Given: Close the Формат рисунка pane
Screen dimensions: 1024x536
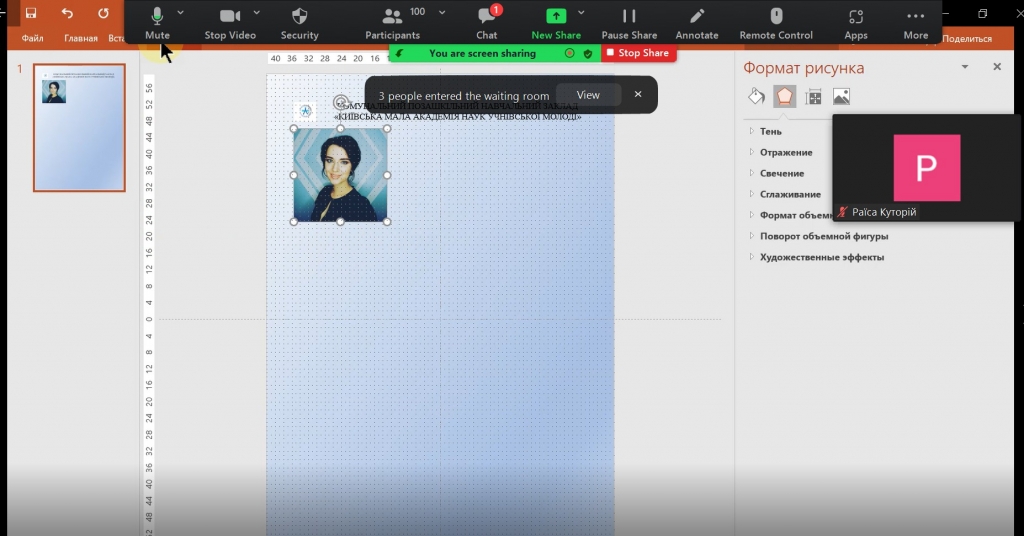Looking at the screenshot, I should [x=997, y=67].
